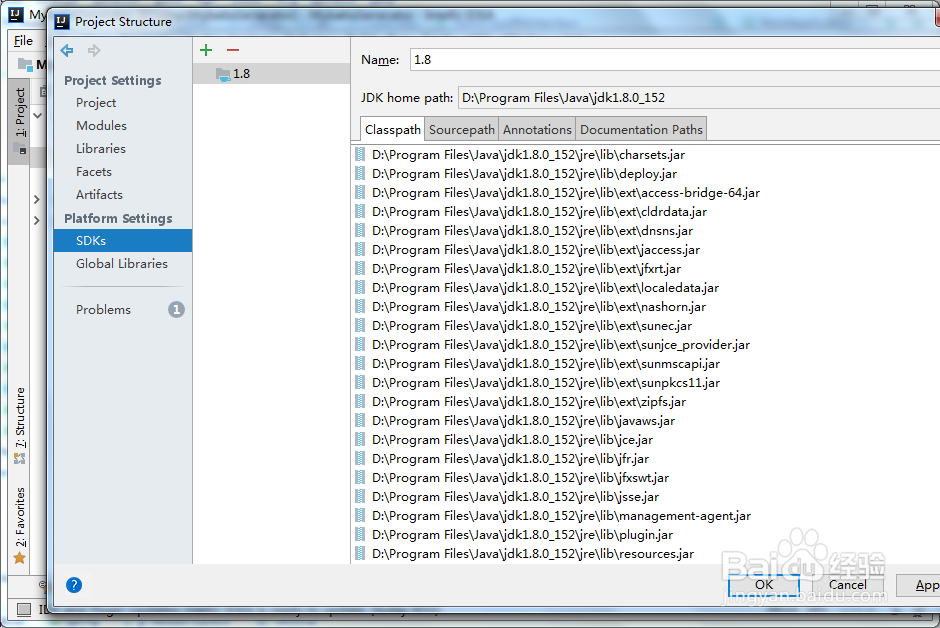This screenshot has height=628, width=940.
Task: Select jaccess.jar classpath entry
Action: (536, 250)
